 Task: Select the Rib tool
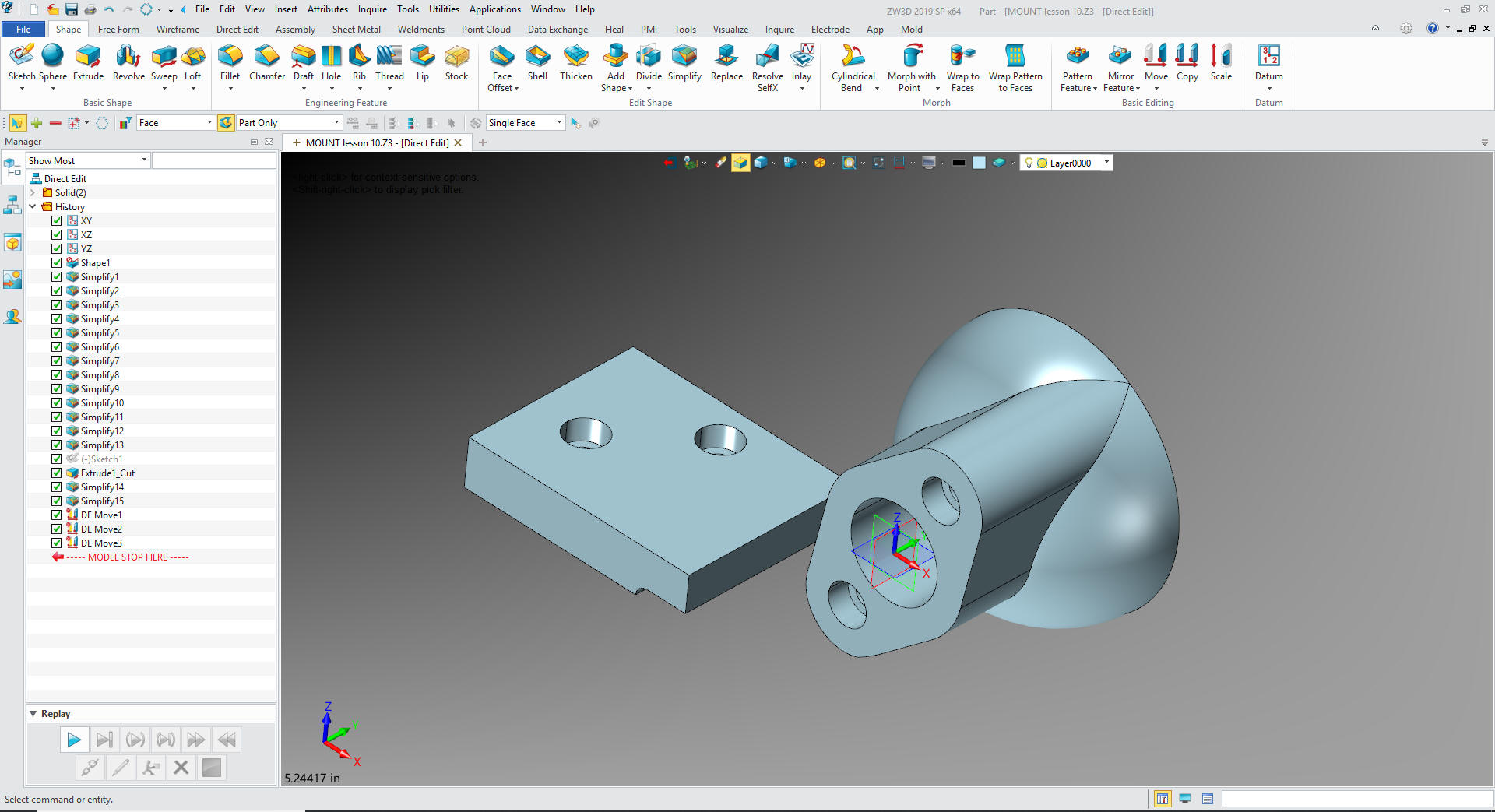[359, 62]
